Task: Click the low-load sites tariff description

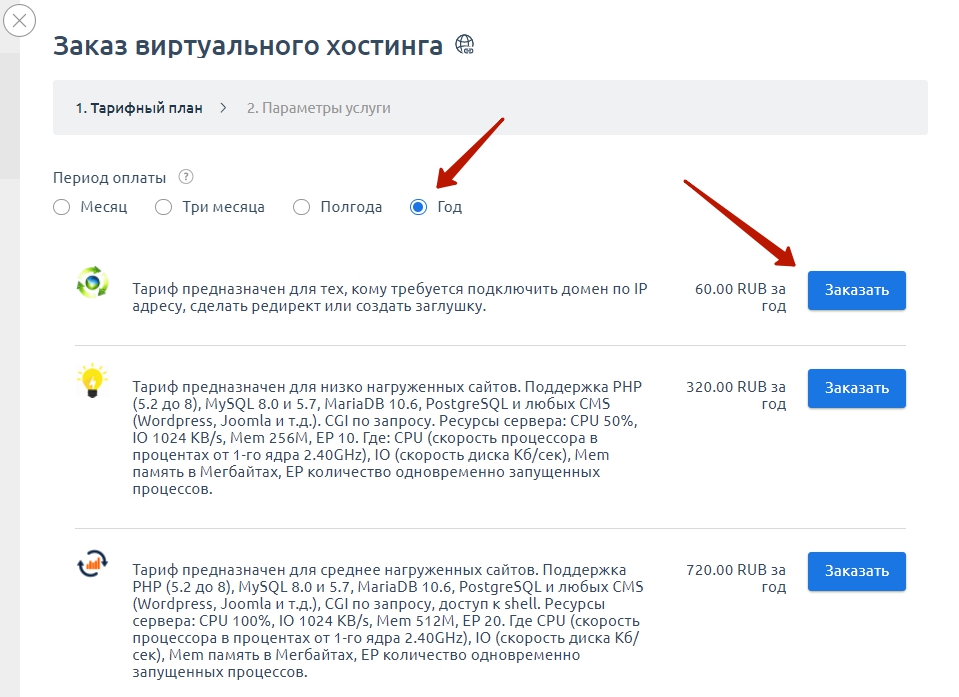Action: coord(387,438)
